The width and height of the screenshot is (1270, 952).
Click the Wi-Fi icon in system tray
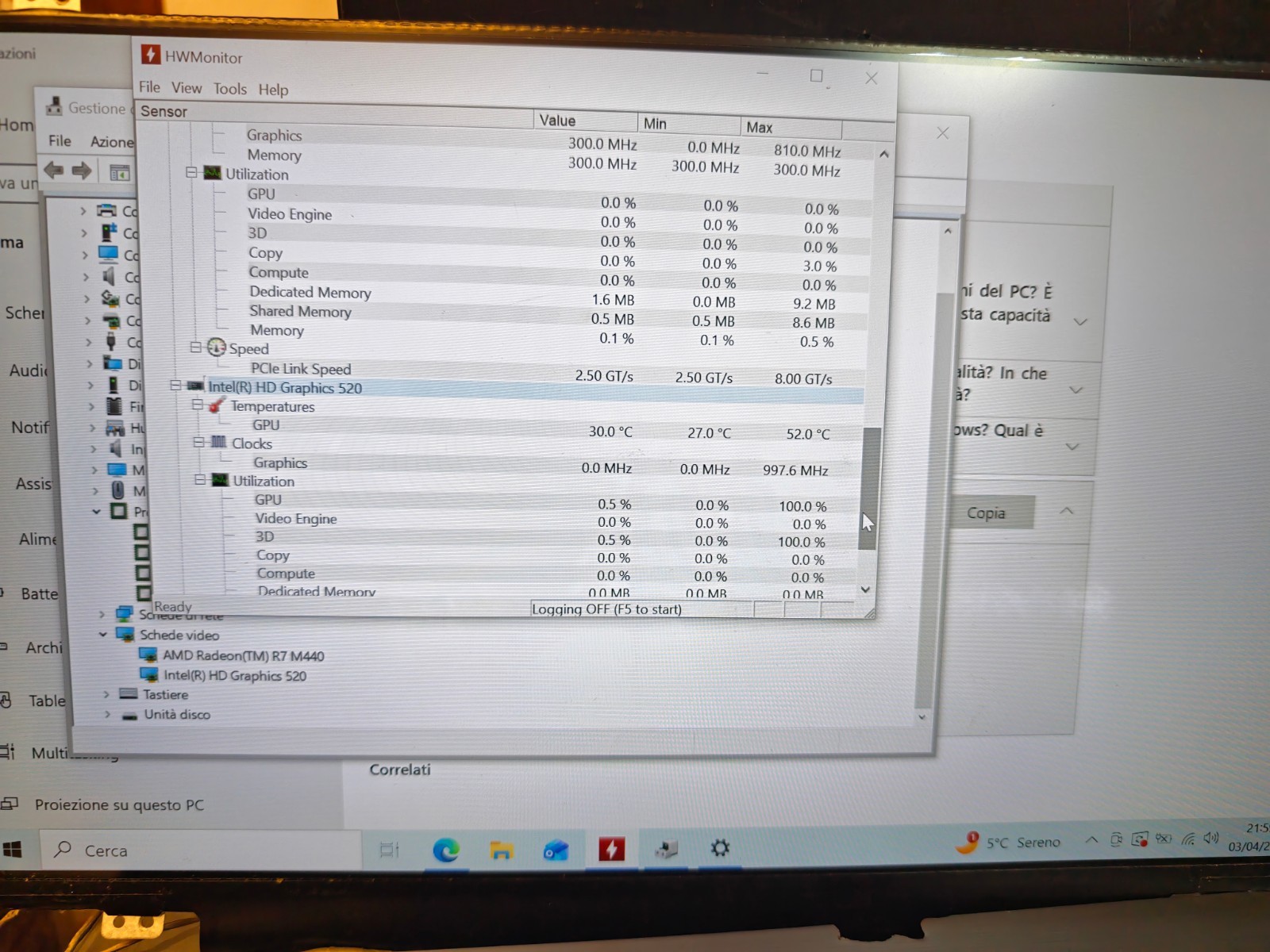click(x=1188, y=839)
